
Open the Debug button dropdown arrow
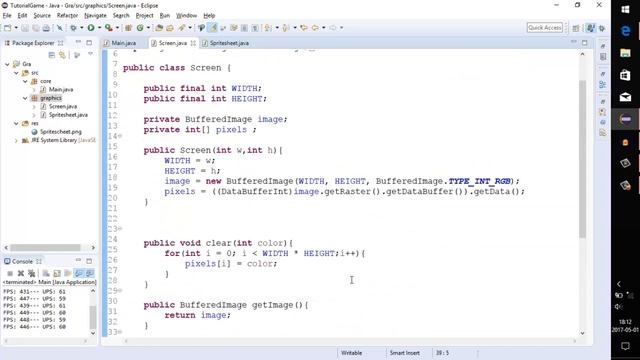click(81, 28)
